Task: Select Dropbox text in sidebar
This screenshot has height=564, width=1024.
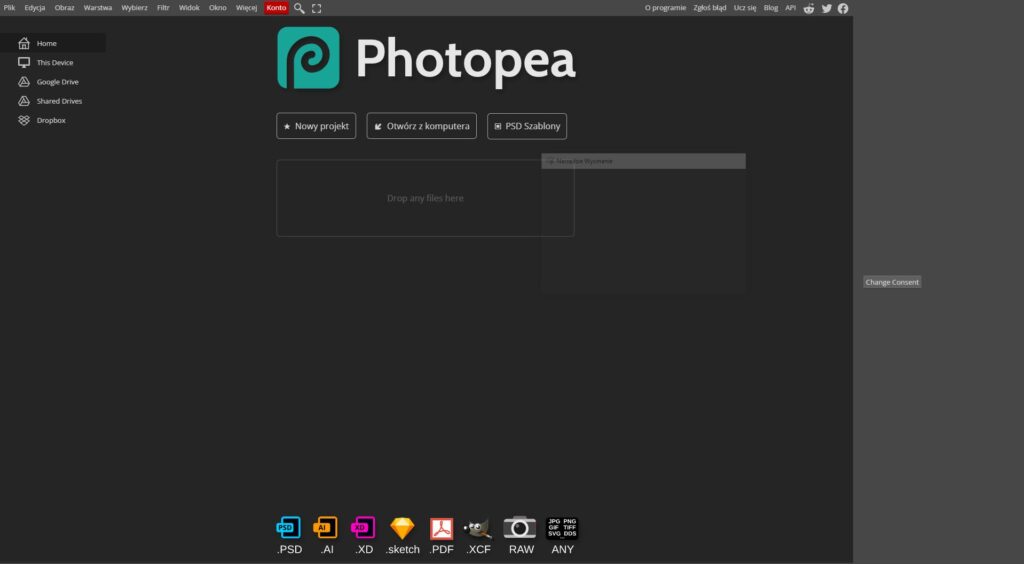Action: click(51, 120)
